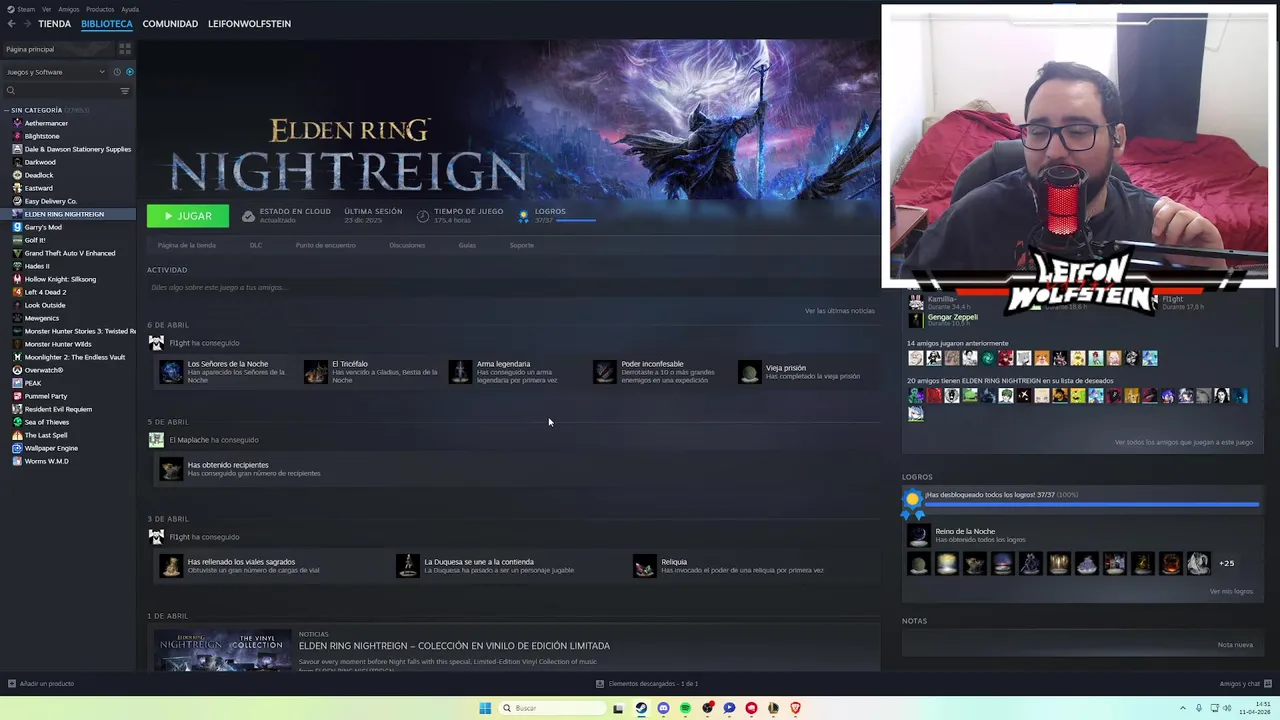Screen dimensions: 1280x720
Task: Open vinyl collection news thumbnail
Action: 221,650
